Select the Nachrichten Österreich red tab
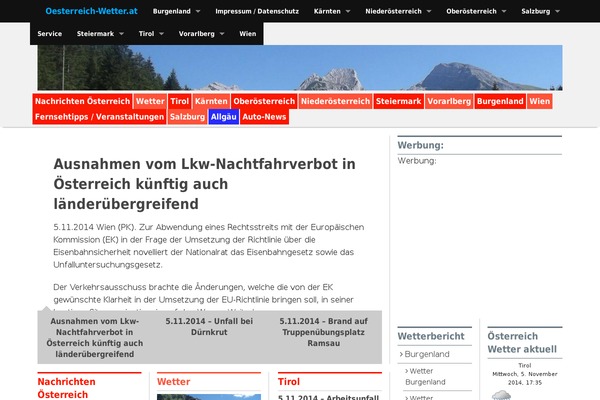600x400 pixels. click(83, 101)
